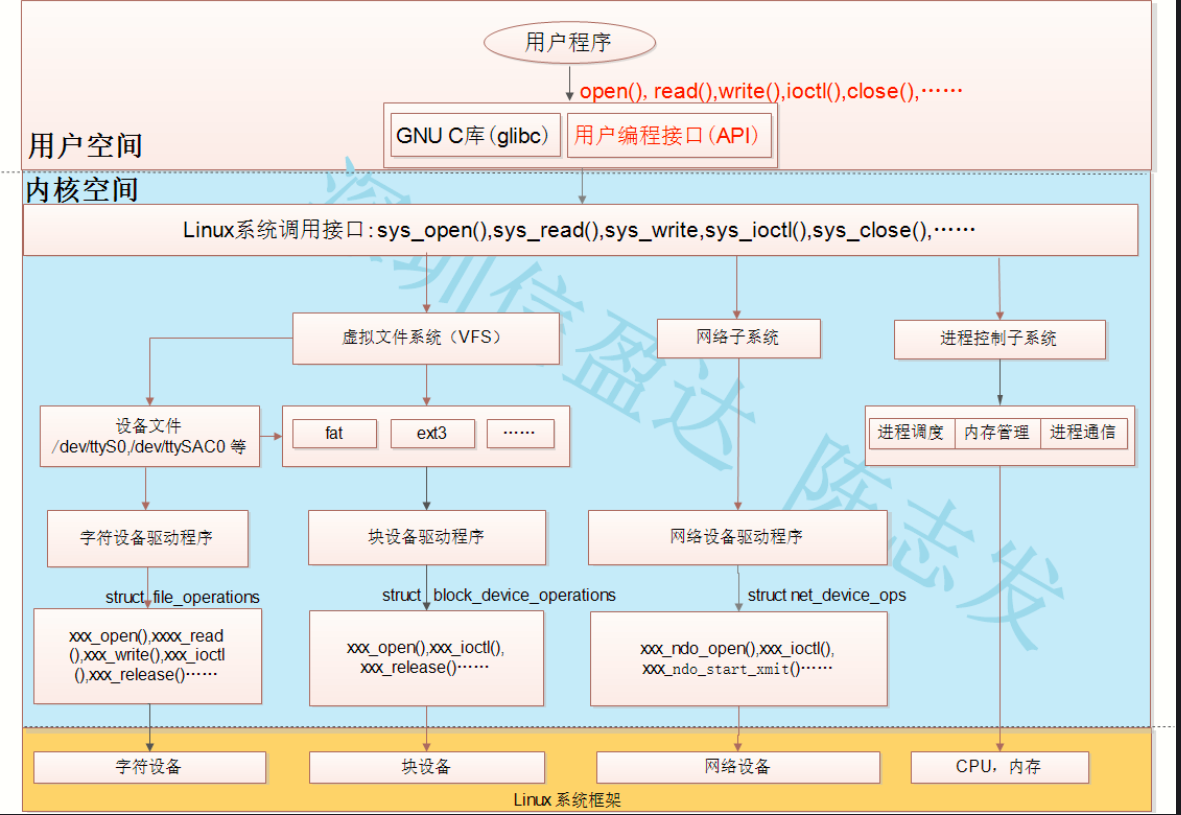This screenshot has width=1181, height=815.
Task: Click the fat filesystem box
Action: click(x=334, y=434)
